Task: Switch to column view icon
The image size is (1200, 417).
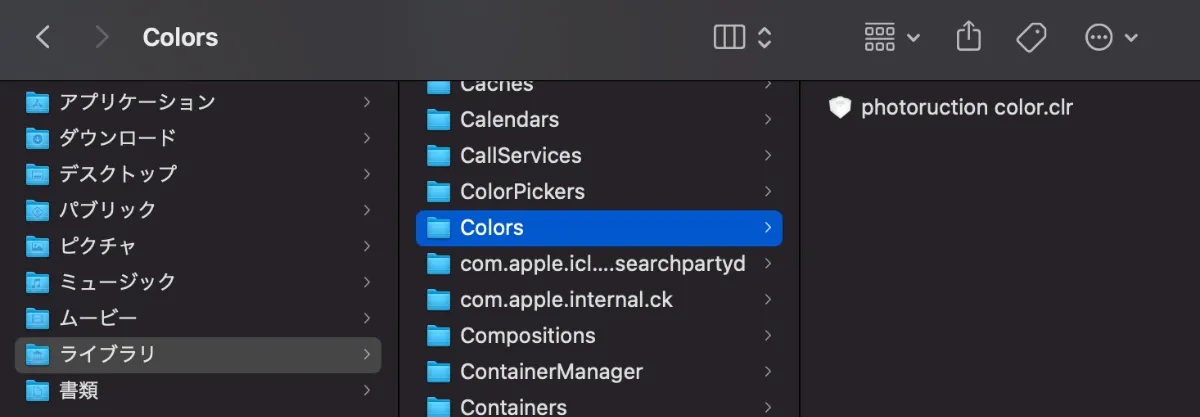Action: 729,38
